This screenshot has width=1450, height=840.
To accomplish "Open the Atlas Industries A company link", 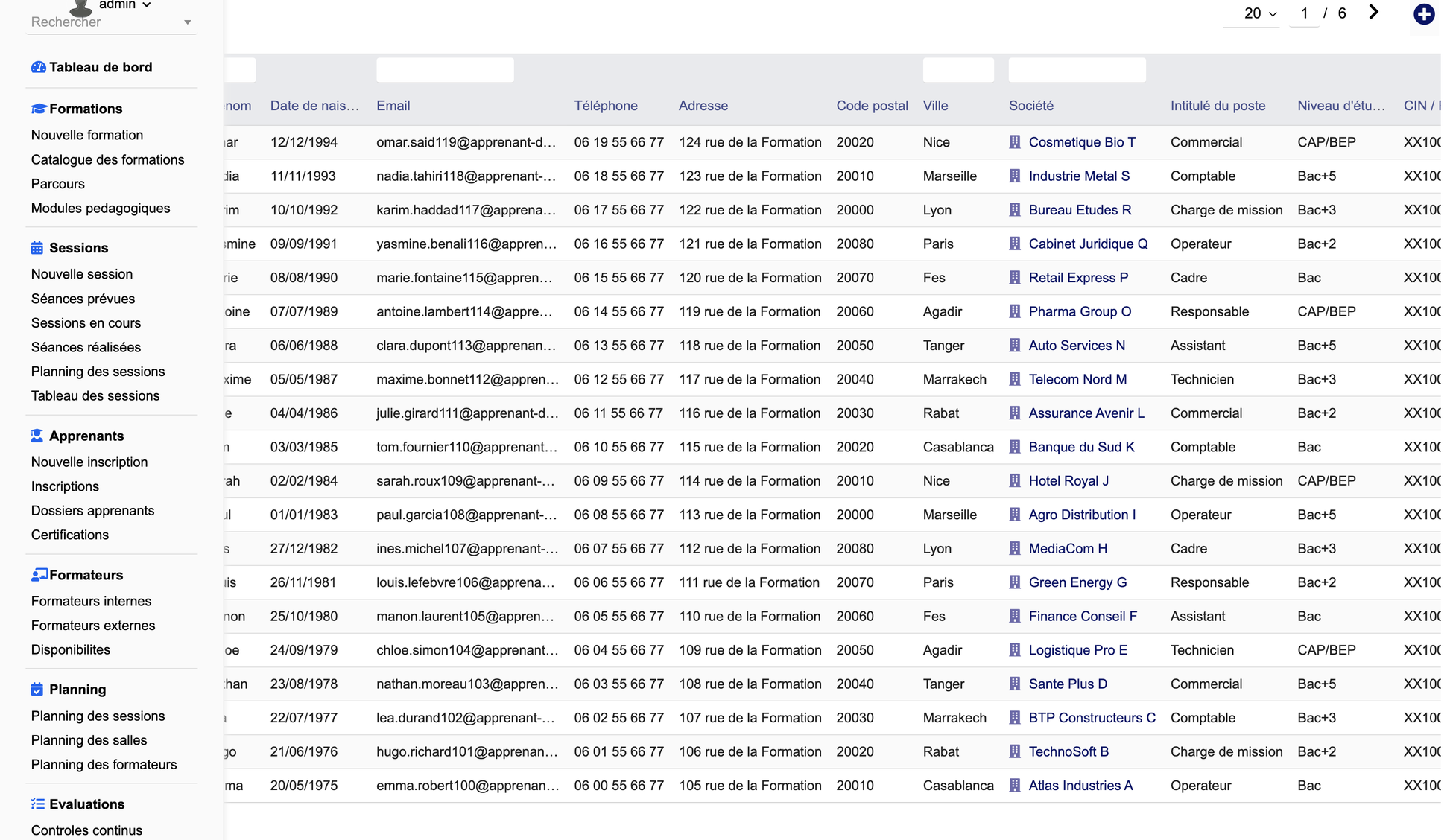I will [x=1080, y=786].
